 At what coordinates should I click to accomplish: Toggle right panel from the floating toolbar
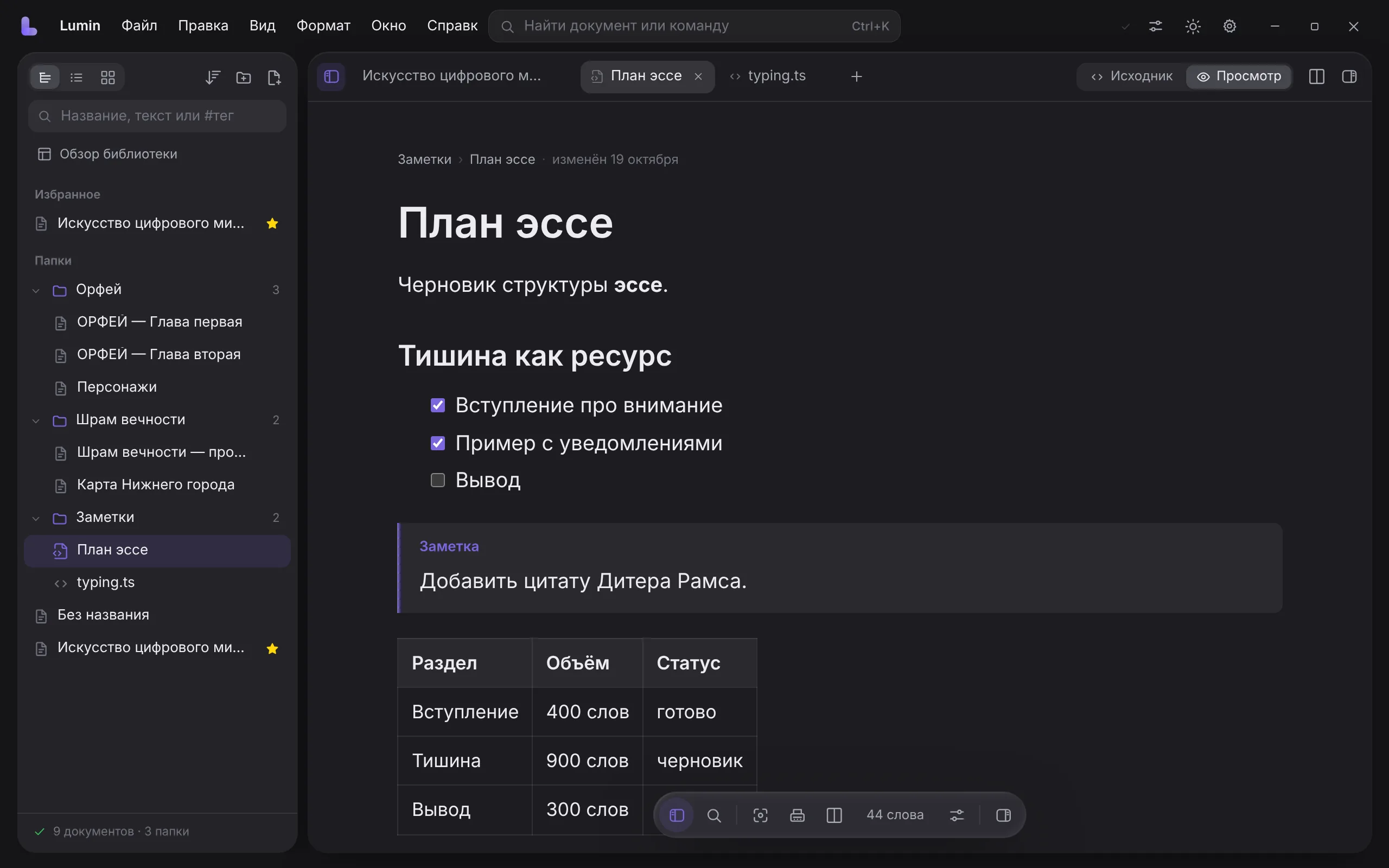[1003, 815]
